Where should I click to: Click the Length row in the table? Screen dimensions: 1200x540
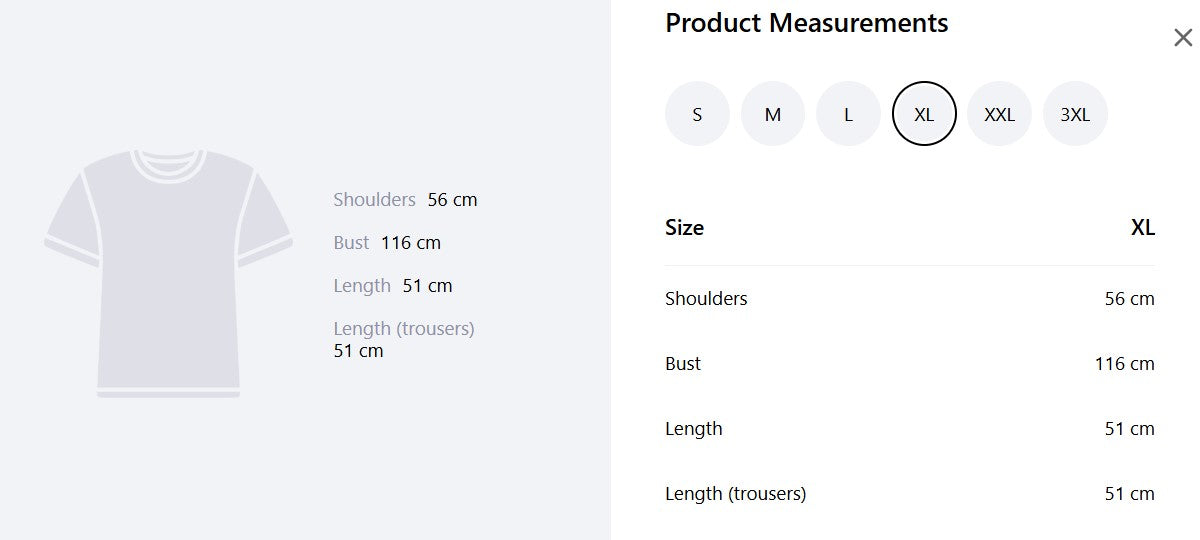point(909,429)
